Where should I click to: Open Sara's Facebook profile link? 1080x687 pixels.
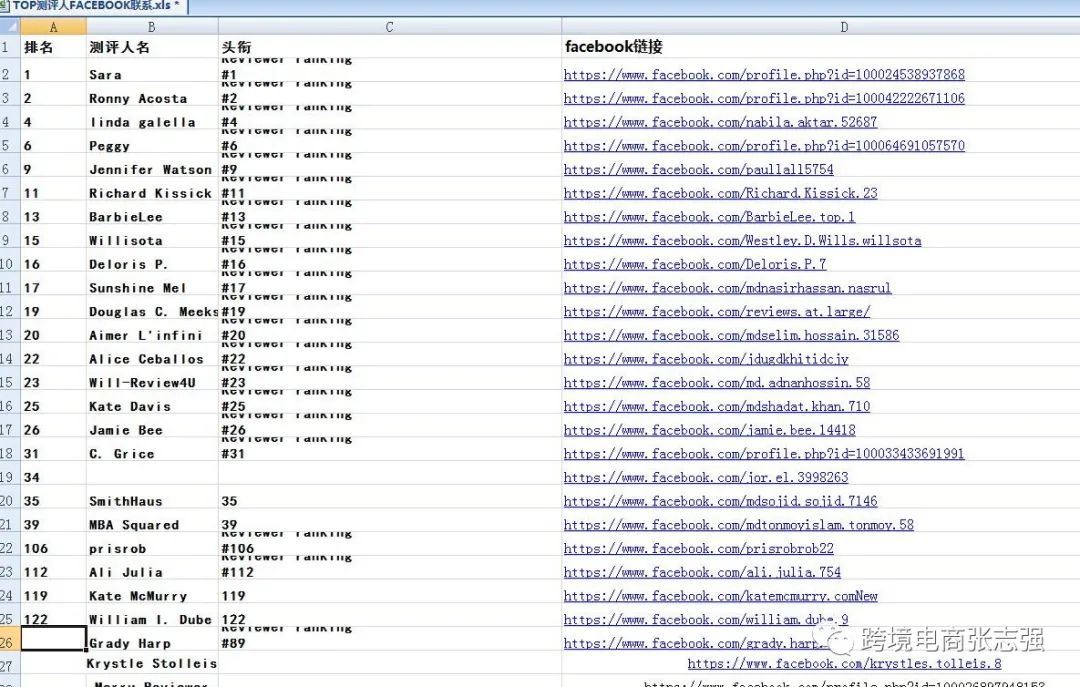[x=764, y=74]
